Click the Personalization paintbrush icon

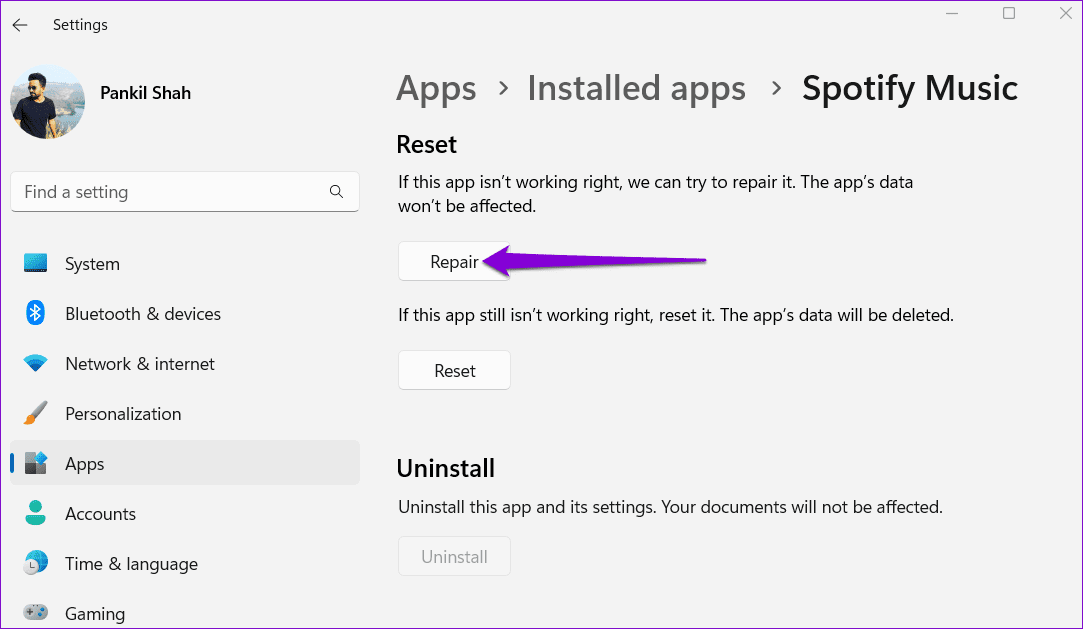(x=35, y=413)
